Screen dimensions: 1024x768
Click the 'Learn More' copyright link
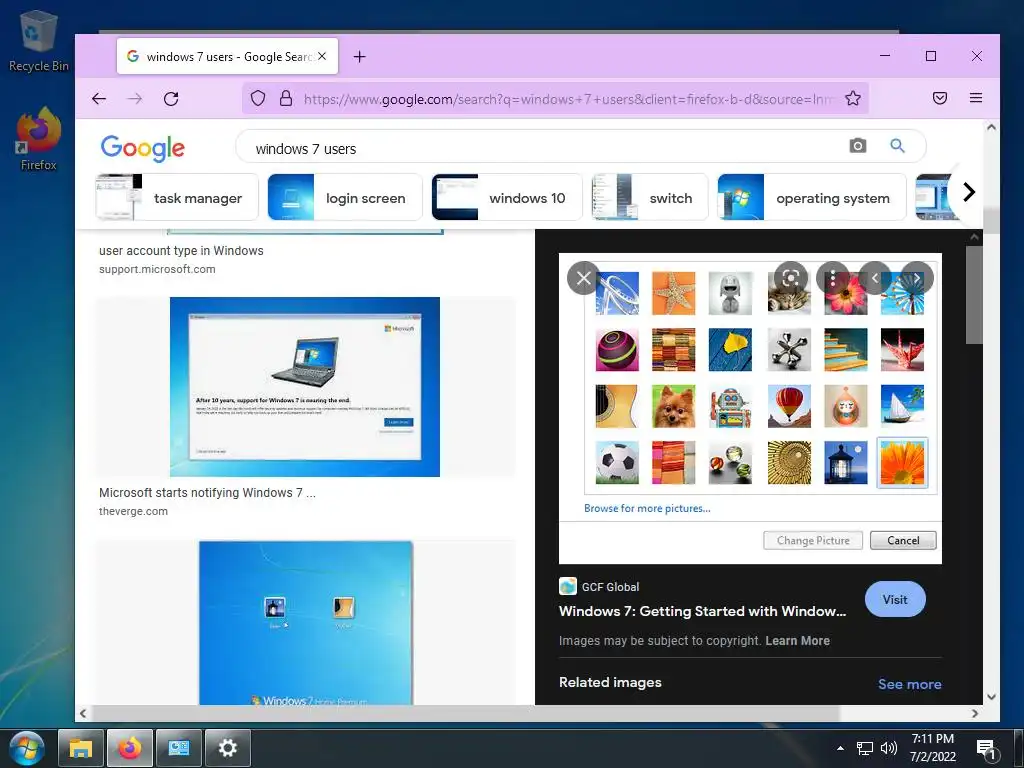797,641
